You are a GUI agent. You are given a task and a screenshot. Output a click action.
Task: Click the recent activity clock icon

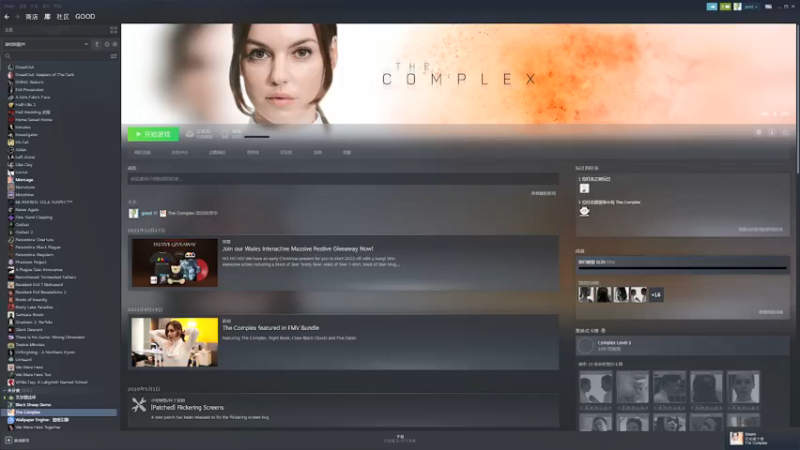(107, 44)
